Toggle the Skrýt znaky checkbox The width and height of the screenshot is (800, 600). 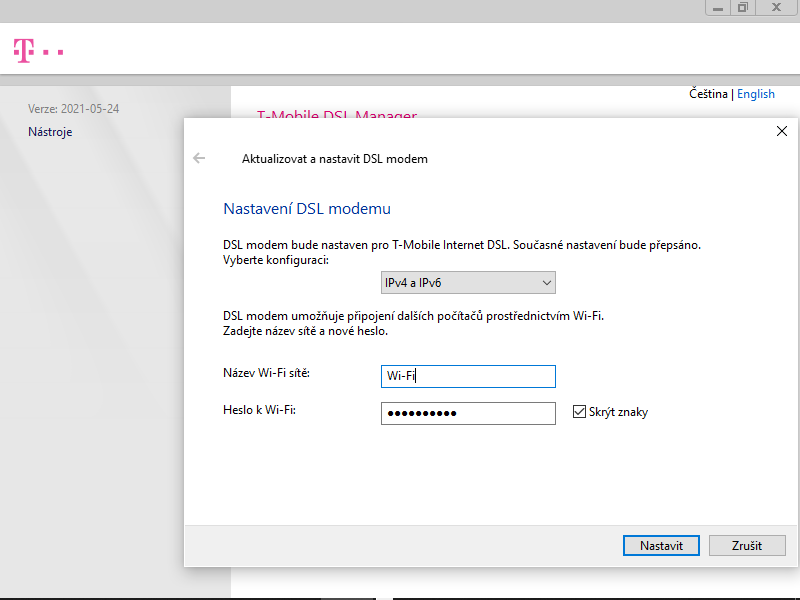click(579, 412)
